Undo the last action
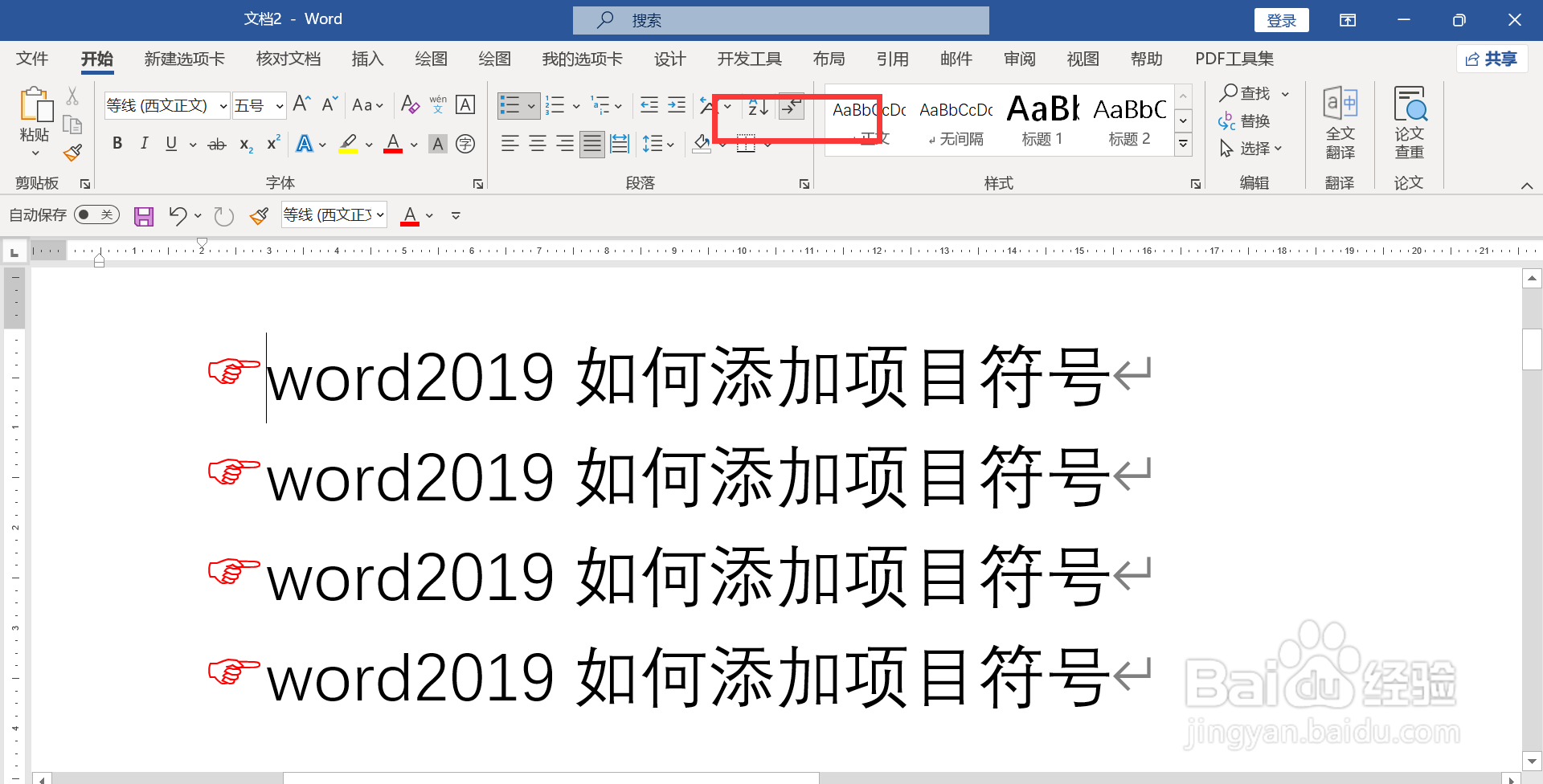 [178, 215]
